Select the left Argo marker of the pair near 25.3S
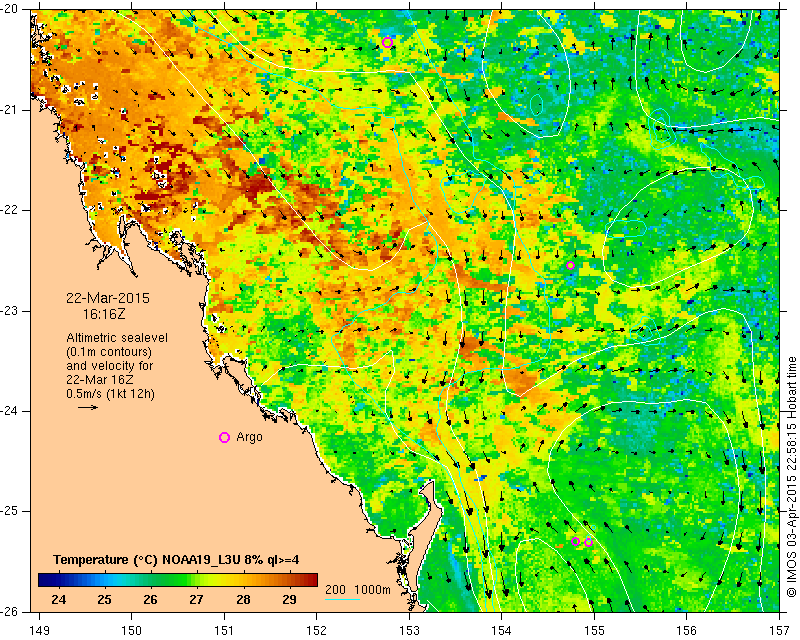 (576, 541)
